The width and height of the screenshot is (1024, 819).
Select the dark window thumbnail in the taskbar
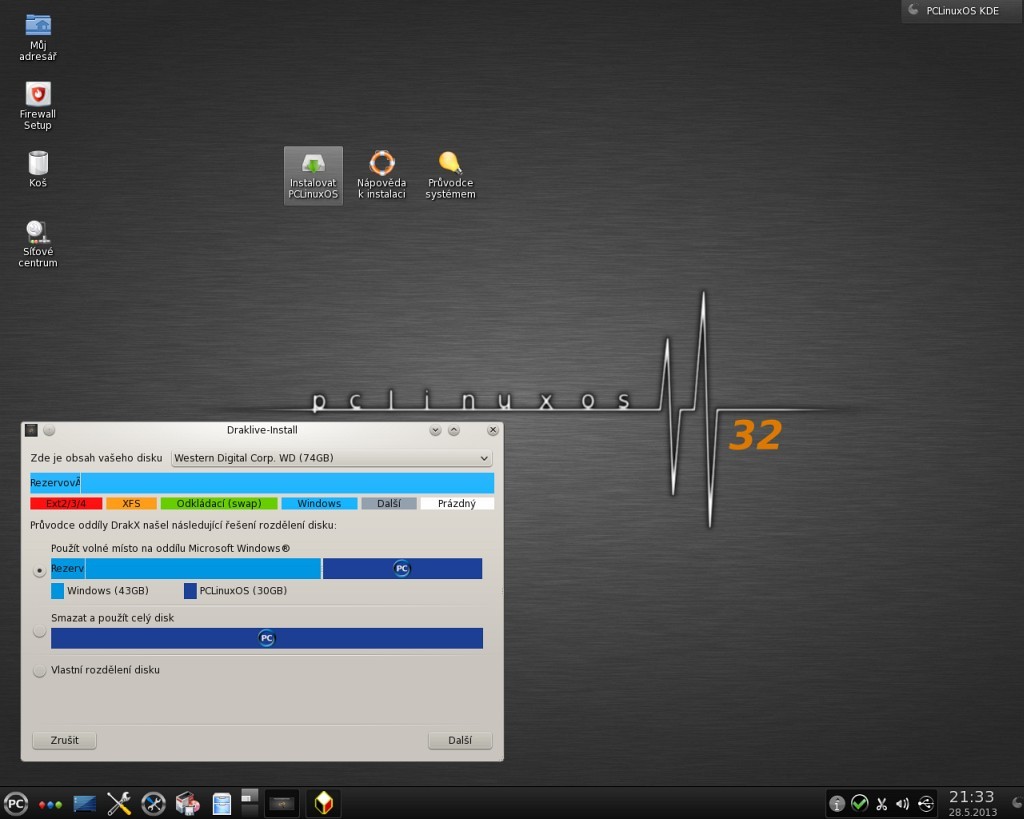[283, 803]
